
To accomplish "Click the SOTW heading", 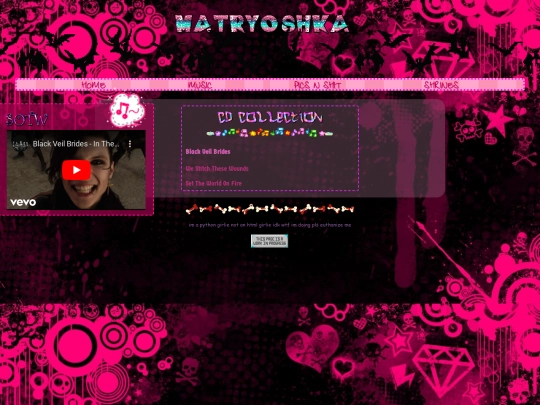I will [x=27, y=120].
